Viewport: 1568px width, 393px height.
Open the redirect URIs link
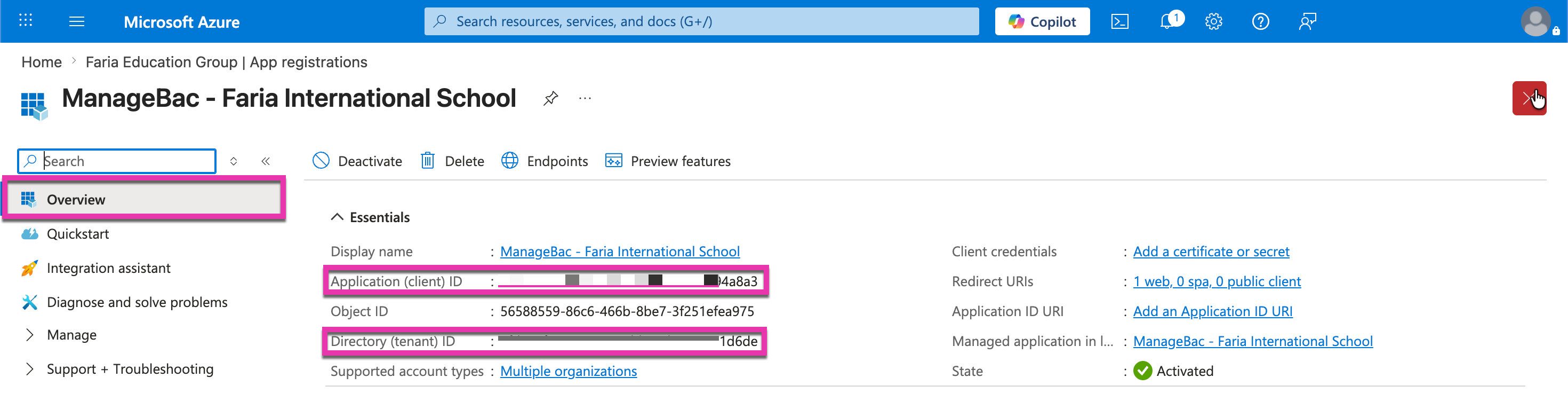(1217, 281)
